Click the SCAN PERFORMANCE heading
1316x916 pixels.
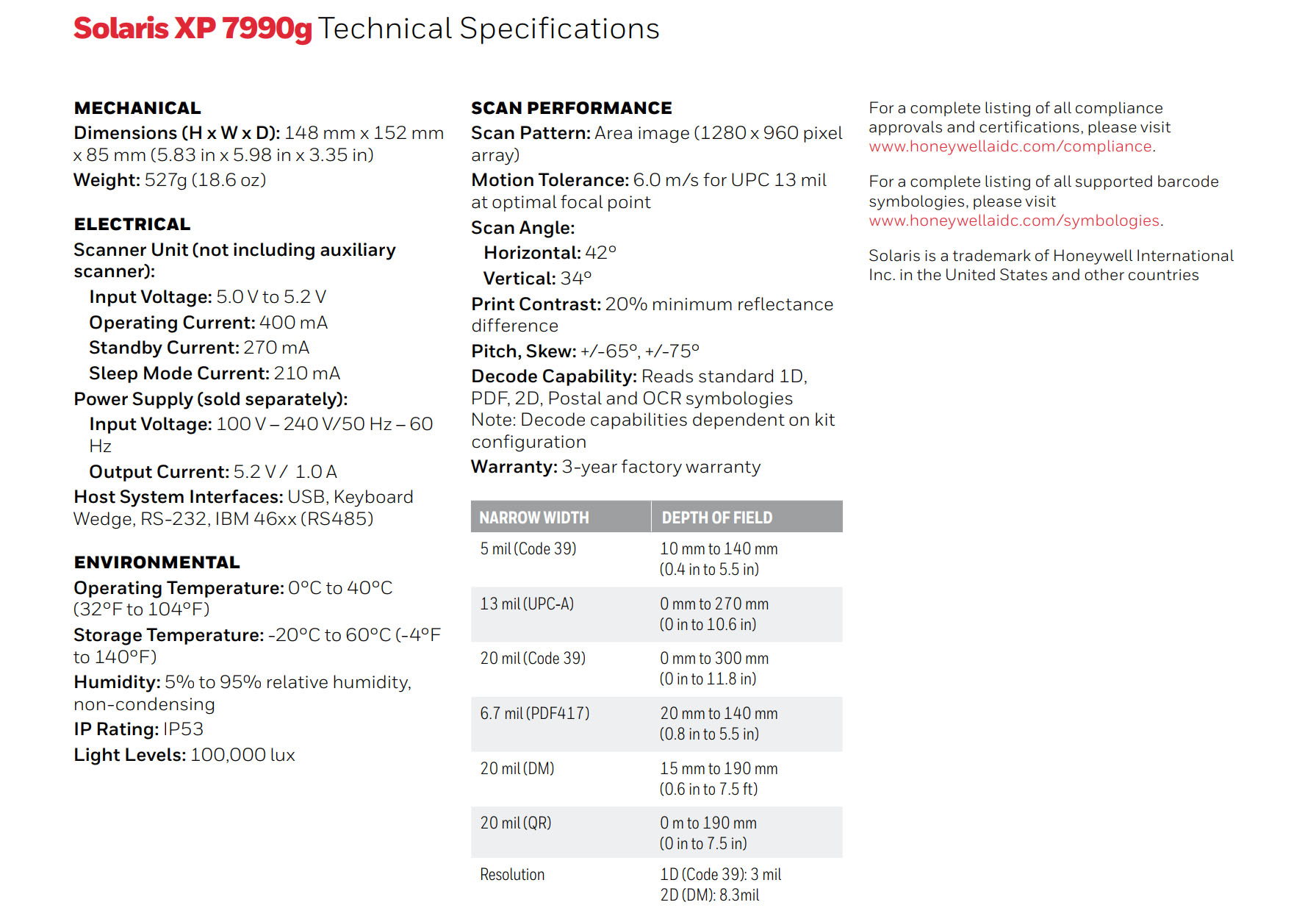coord(571,108)
